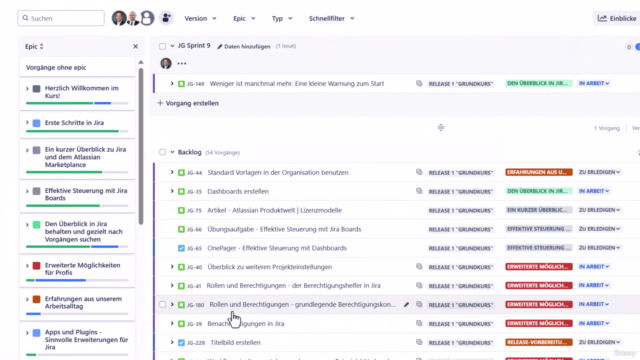
Task: Click the child issues icon of JG-35
Action: (419, 191)
